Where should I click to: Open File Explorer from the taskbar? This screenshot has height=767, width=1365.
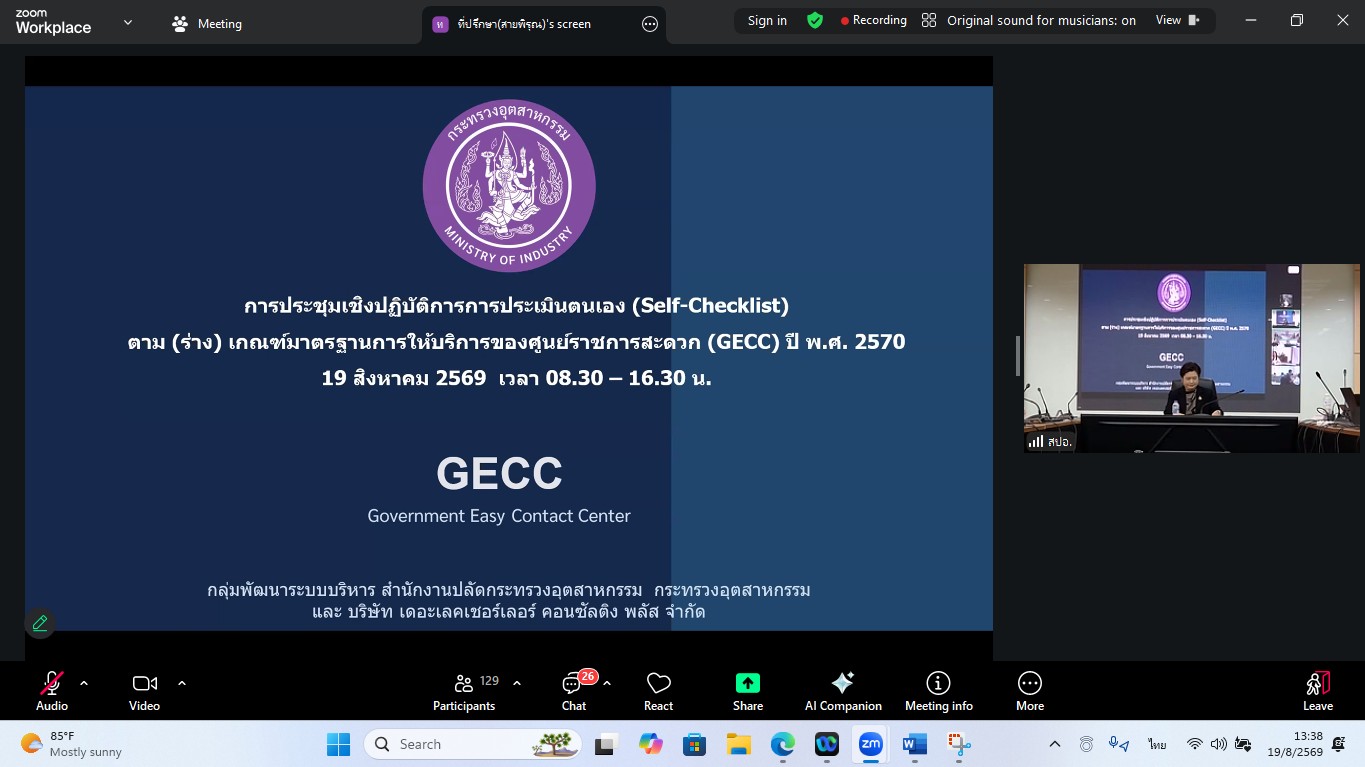pyautogui.click(x=738, y=744)
